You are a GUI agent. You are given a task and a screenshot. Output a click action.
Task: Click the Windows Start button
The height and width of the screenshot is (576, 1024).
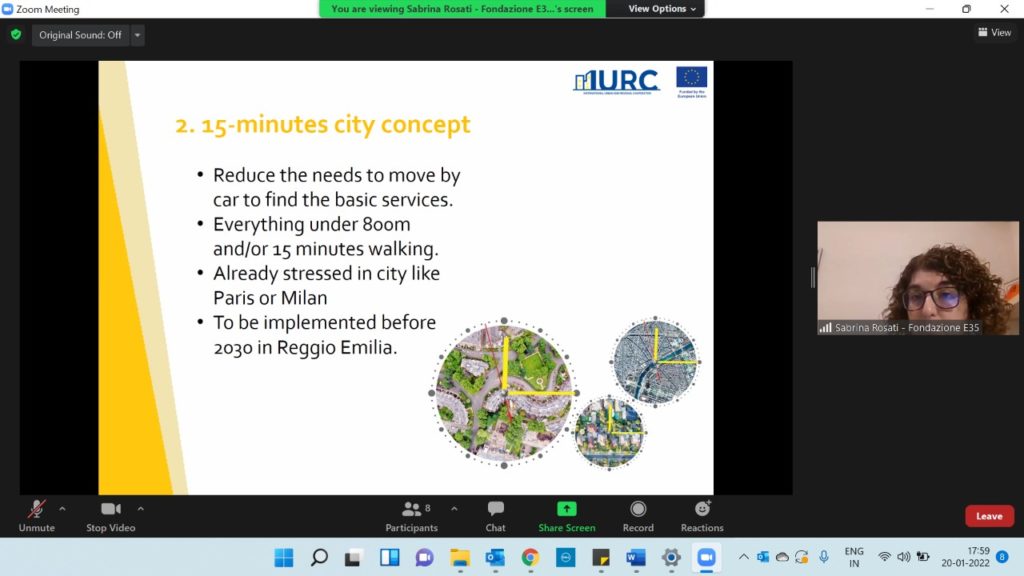point(283,557)
